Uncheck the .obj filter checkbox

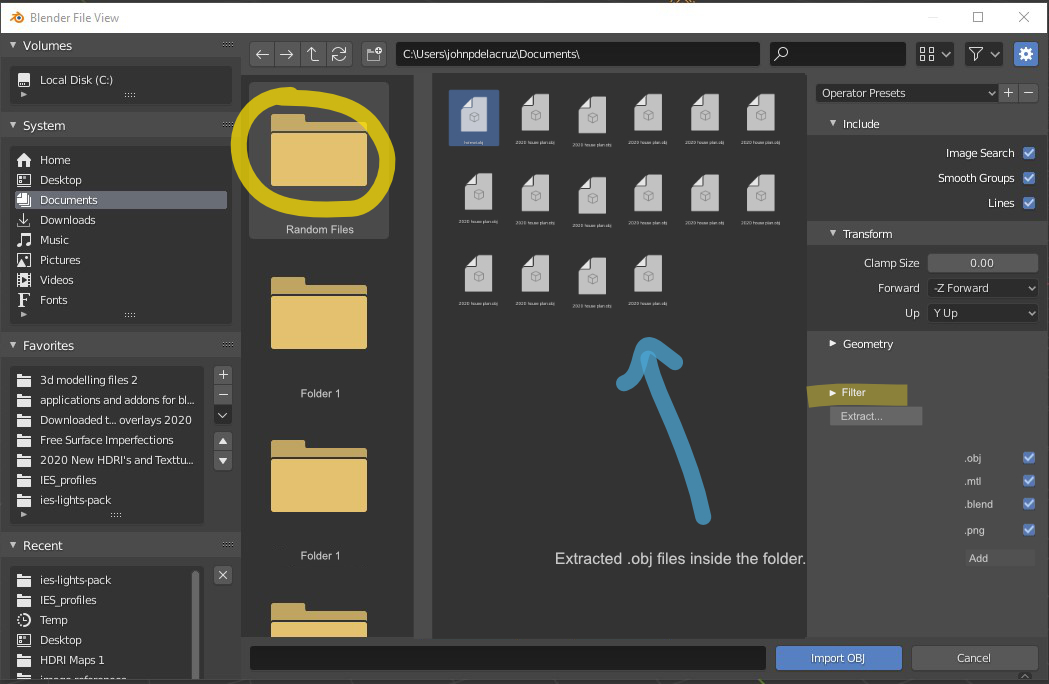click(x=1029, y=458)
